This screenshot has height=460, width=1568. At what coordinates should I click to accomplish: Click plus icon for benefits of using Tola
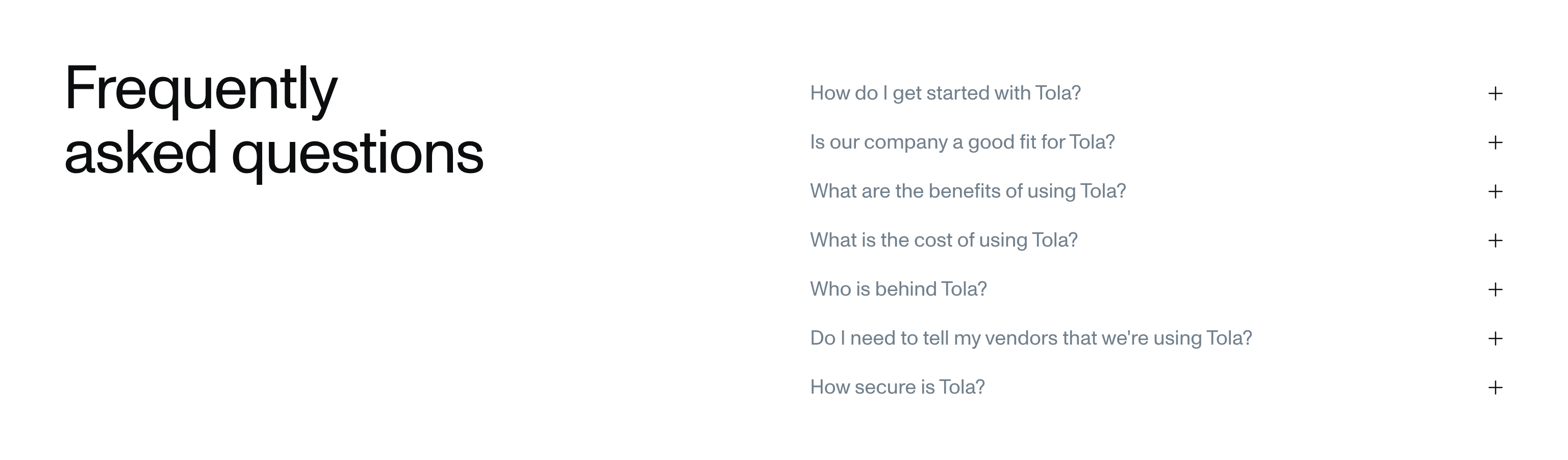[1495, 191]
